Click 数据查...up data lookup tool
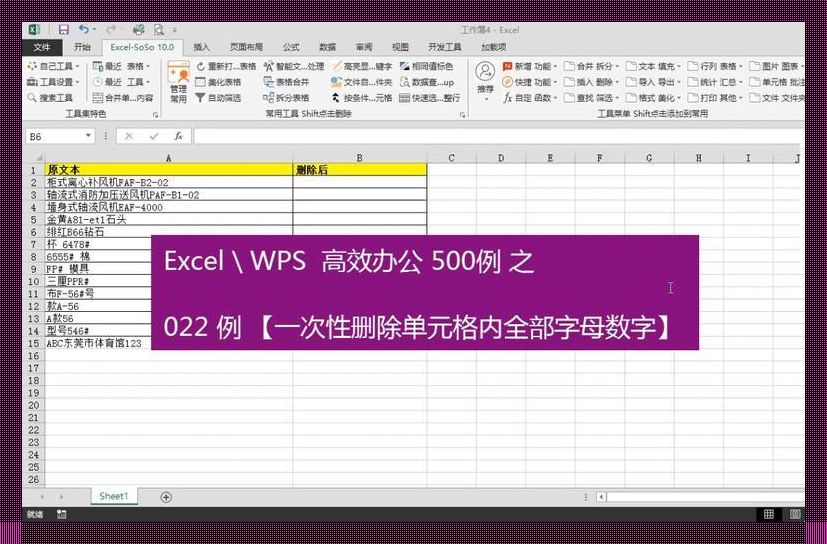The image size is (827, 544). point(426,82)
